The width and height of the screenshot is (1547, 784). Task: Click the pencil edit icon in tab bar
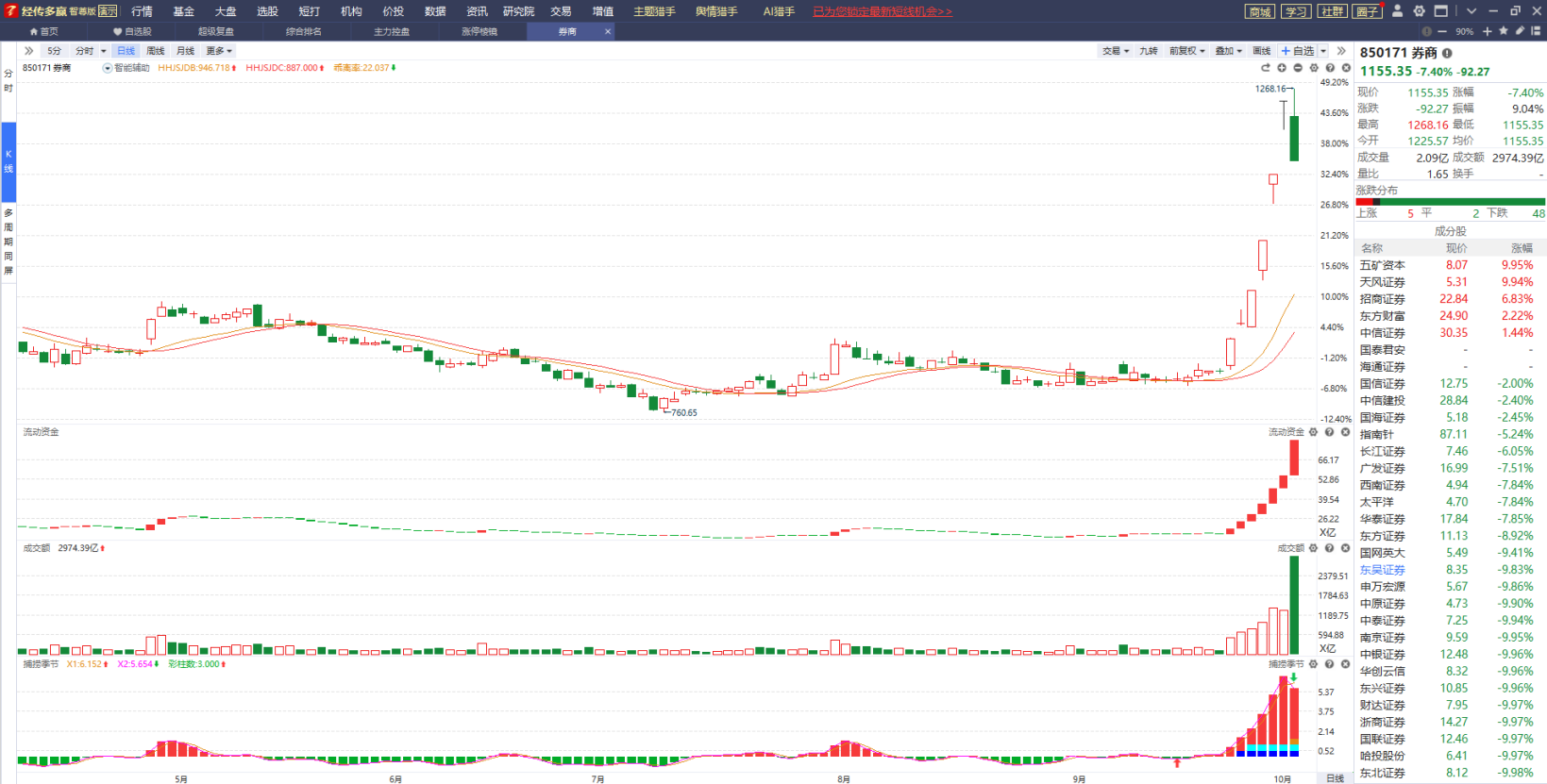click(1520, 31)
